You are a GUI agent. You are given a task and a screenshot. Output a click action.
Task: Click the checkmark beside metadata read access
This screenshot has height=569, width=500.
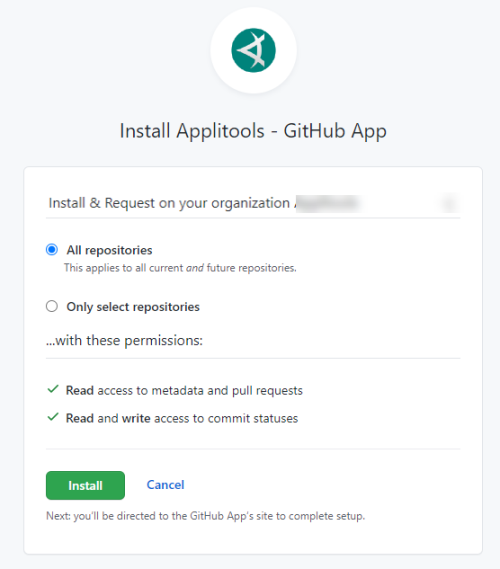(53, 389)
